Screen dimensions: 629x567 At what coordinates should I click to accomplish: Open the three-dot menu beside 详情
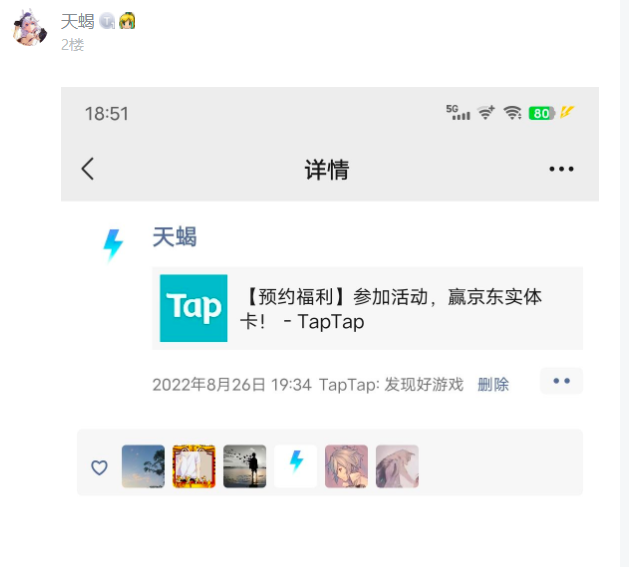561,169
